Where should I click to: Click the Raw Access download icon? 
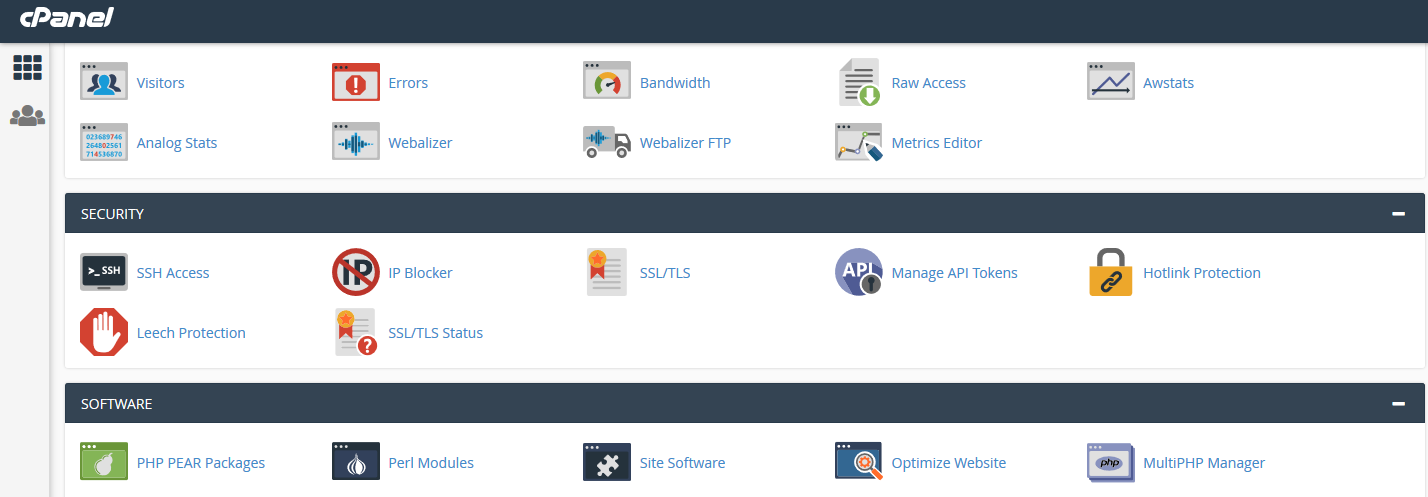(x=859, y=82)
